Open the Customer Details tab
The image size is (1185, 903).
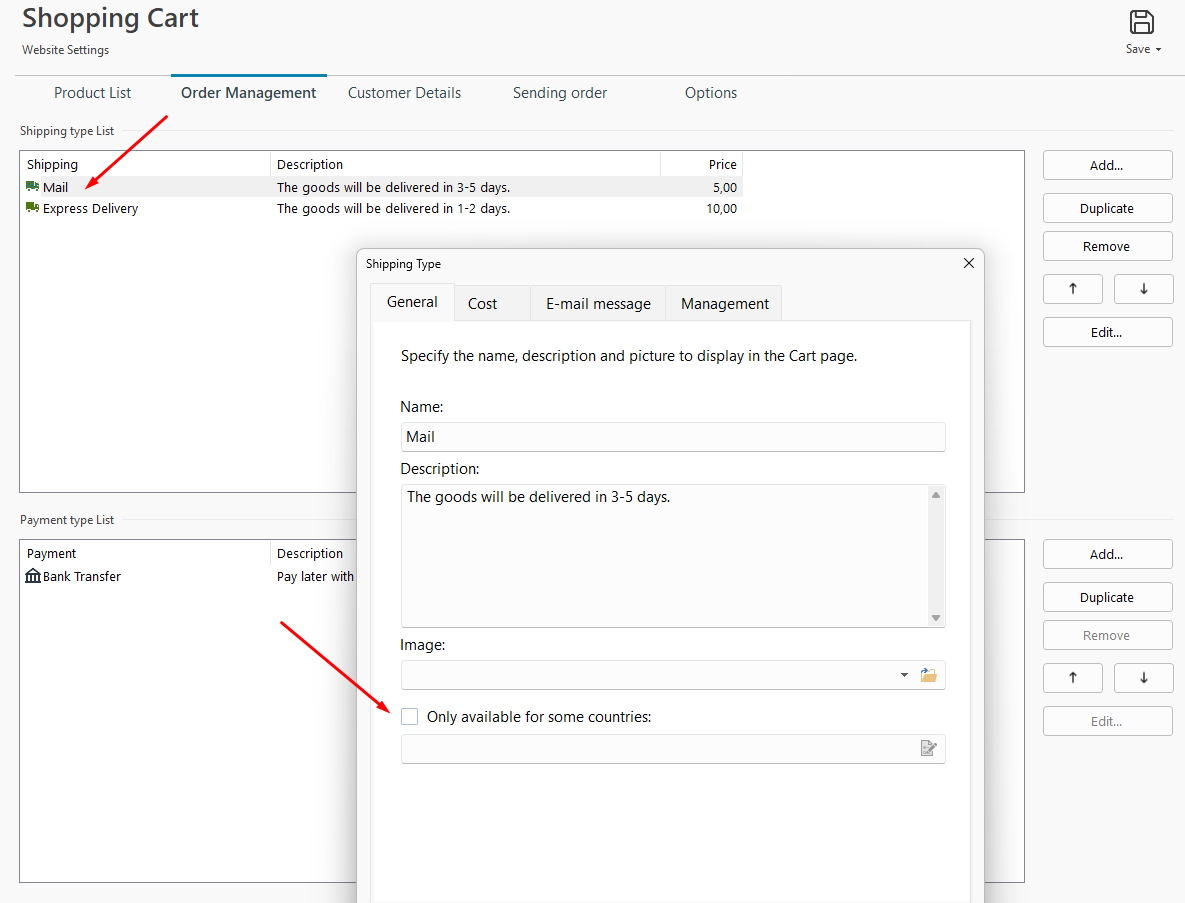(x=404, y=93)
